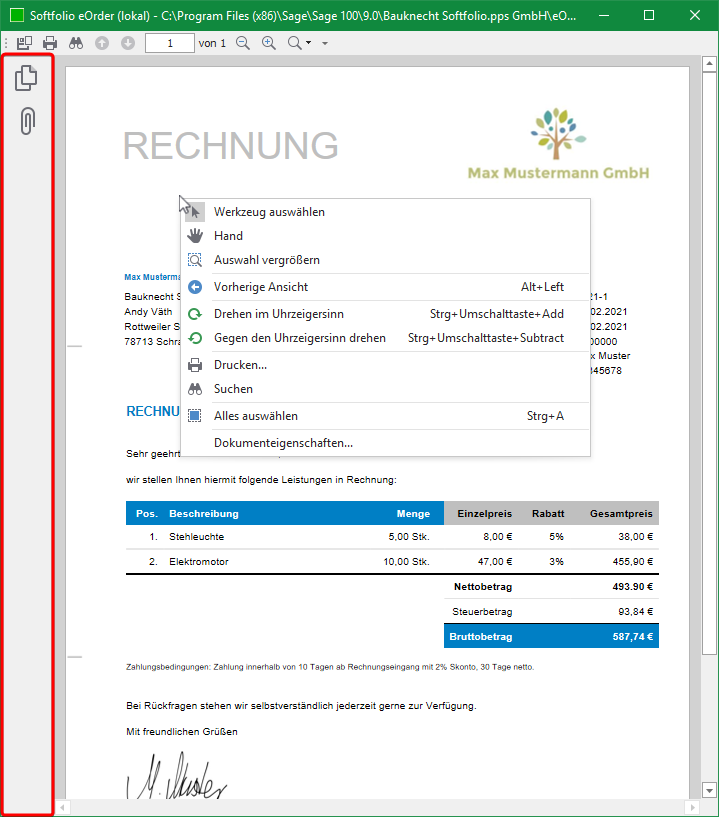Screen dimensions: 719x817
Task: Click the previous page up arrow
Action: [102, 43]
